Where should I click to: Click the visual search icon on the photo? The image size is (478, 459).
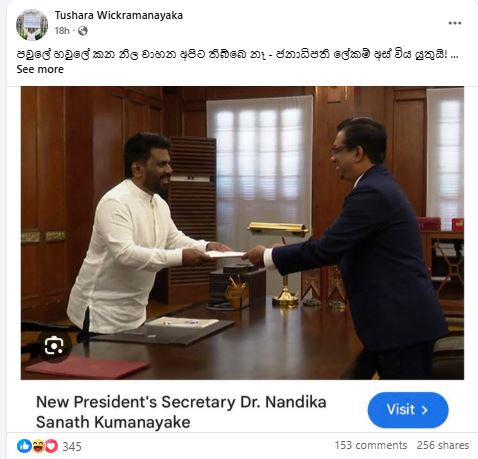[x=54, y=345]
